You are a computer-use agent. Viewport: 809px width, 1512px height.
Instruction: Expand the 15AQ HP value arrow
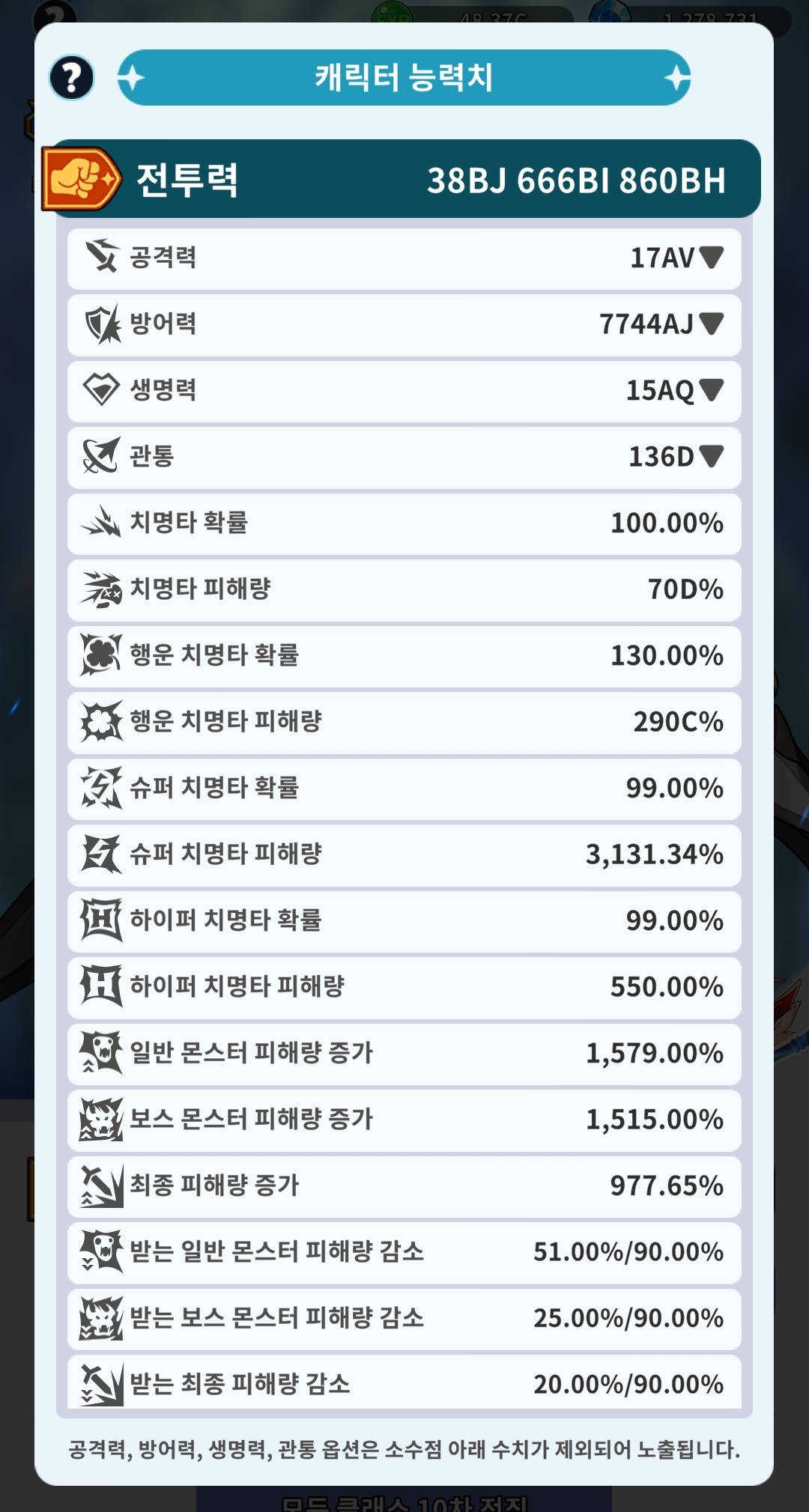click(711, 389)
